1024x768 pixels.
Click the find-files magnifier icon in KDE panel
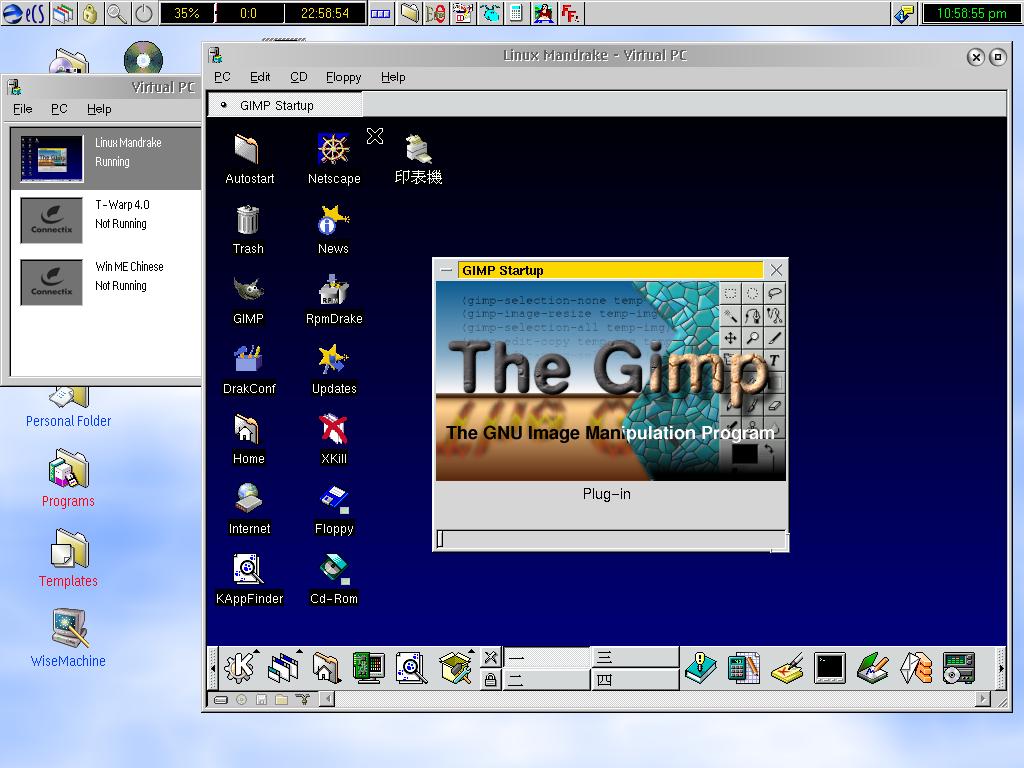click(x=411, y=667)
